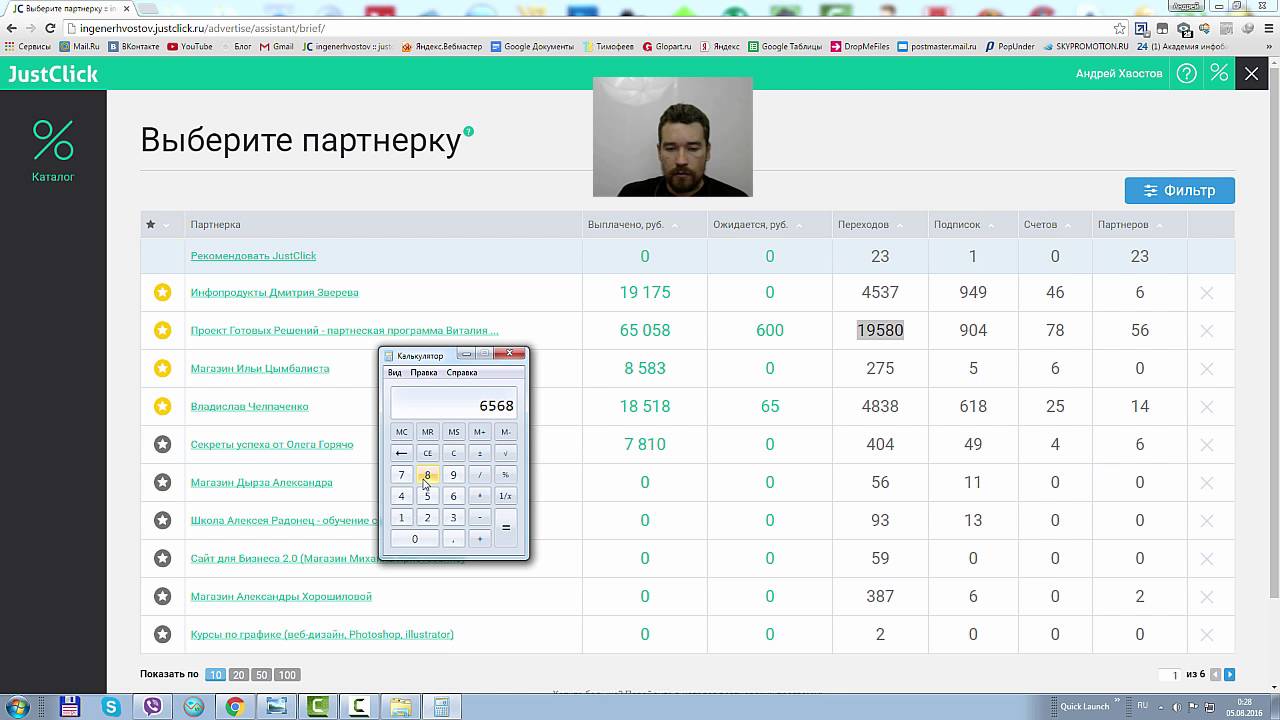Image resolution: width=1280 pixels, height=720 pixels.
Task: Go to next page with pagination arrow
Action: tap(1230, 675)
